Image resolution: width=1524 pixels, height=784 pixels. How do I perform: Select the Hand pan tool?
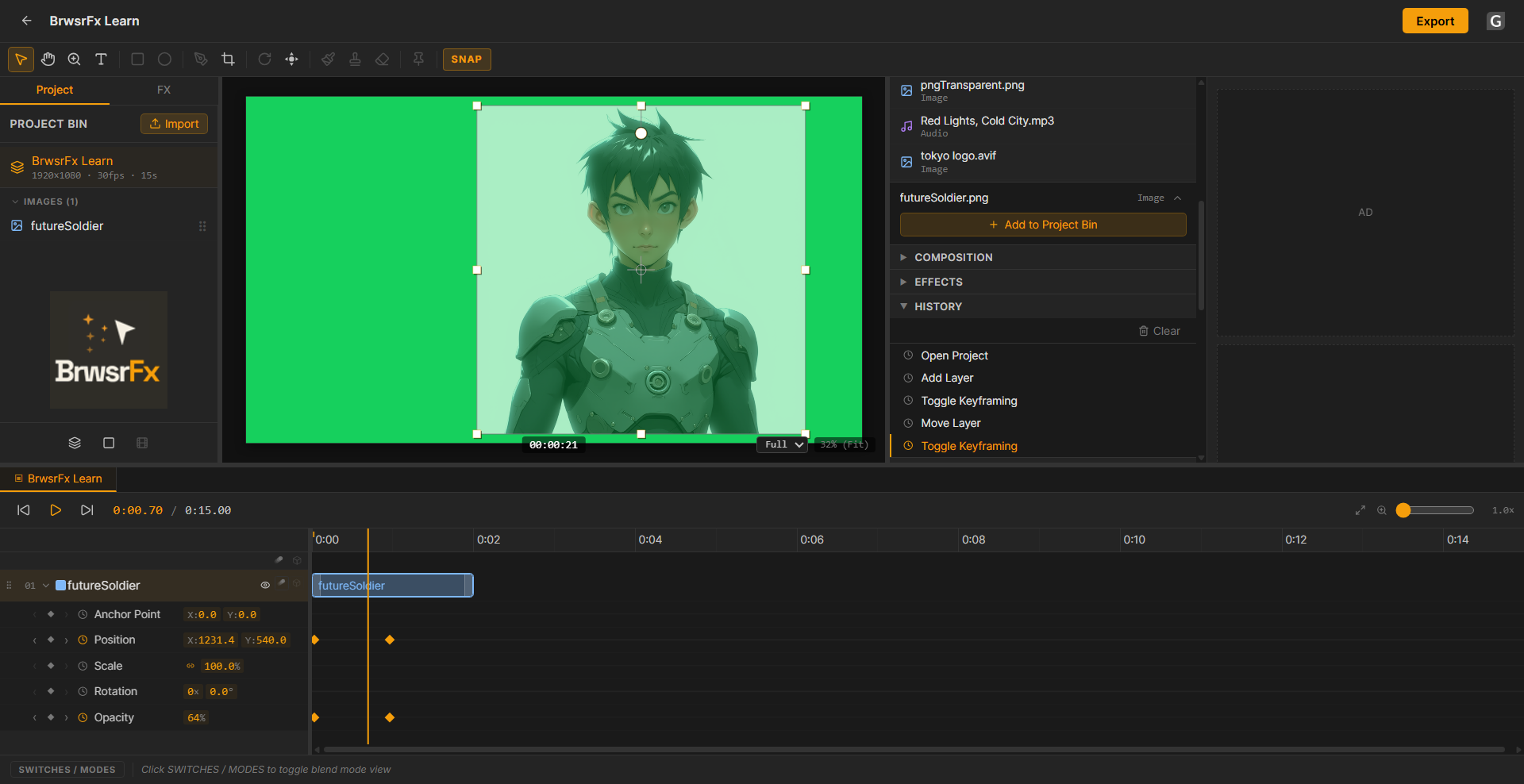48,60
